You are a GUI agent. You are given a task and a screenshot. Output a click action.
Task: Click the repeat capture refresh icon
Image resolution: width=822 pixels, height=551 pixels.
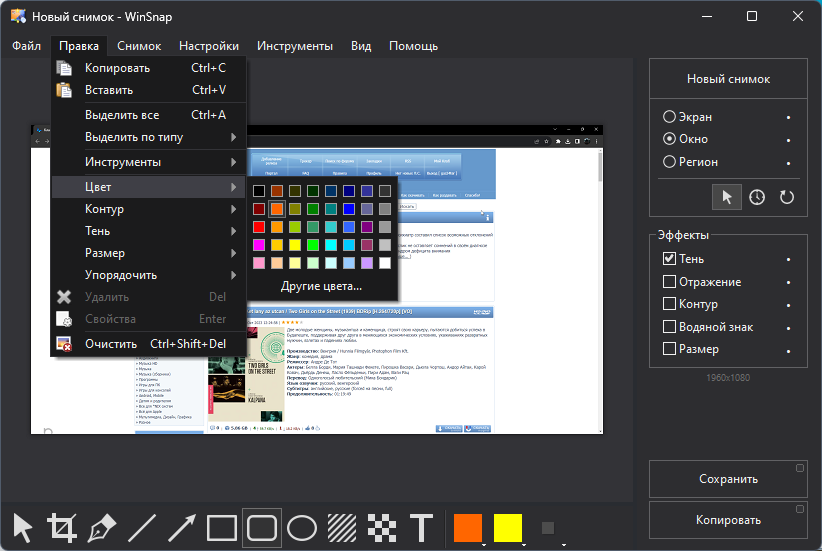(786, 197)
